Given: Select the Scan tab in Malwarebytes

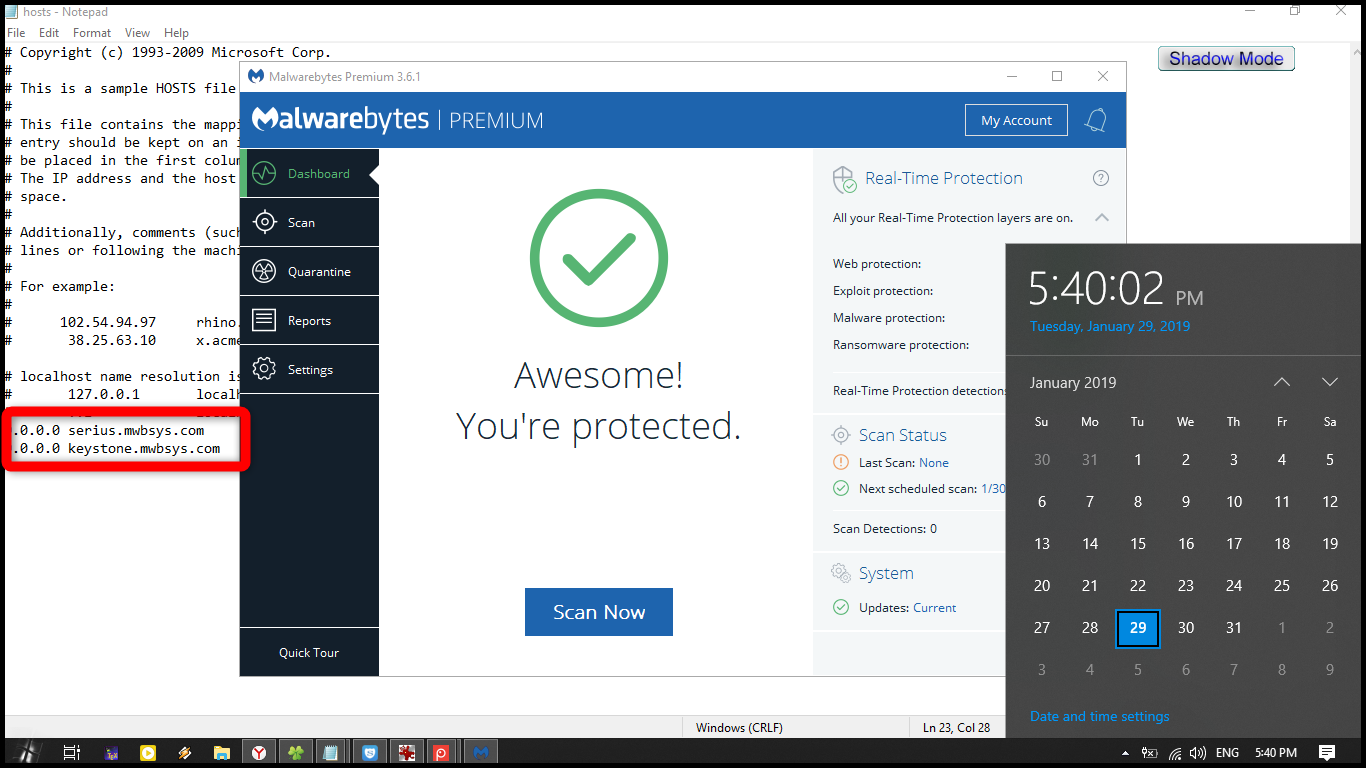Looking at the screenshot, I should [309, 222].
